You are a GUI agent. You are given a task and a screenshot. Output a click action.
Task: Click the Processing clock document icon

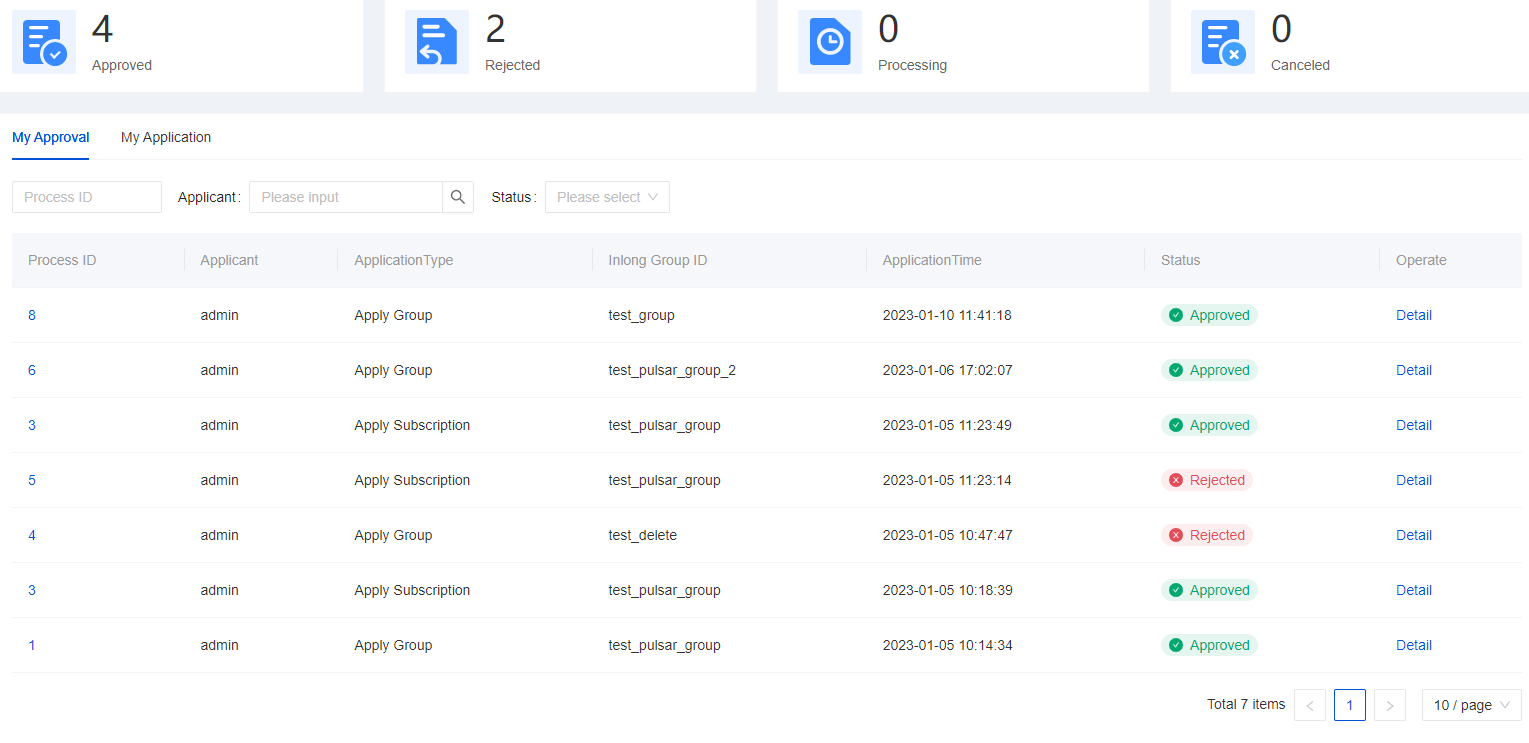tap(829, 42)
